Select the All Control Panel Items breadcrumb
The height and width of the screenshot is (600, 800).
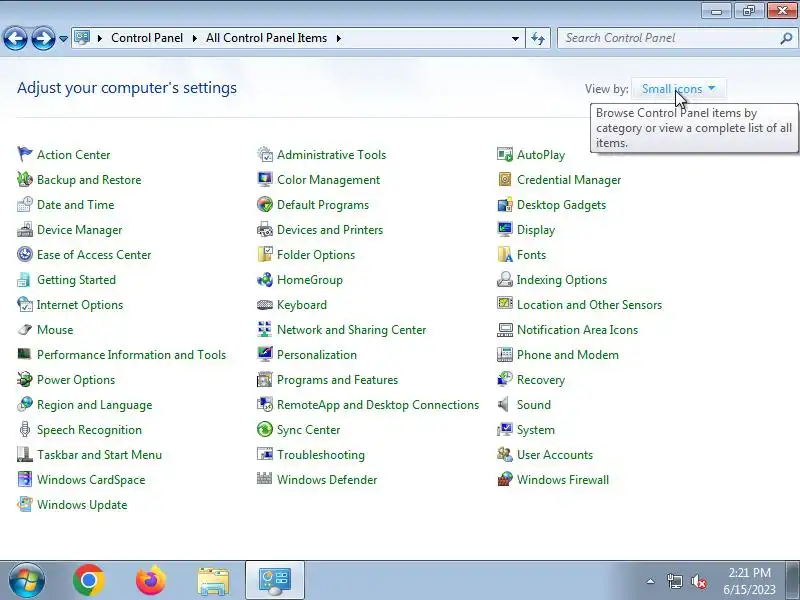click(x=266, y=38)
